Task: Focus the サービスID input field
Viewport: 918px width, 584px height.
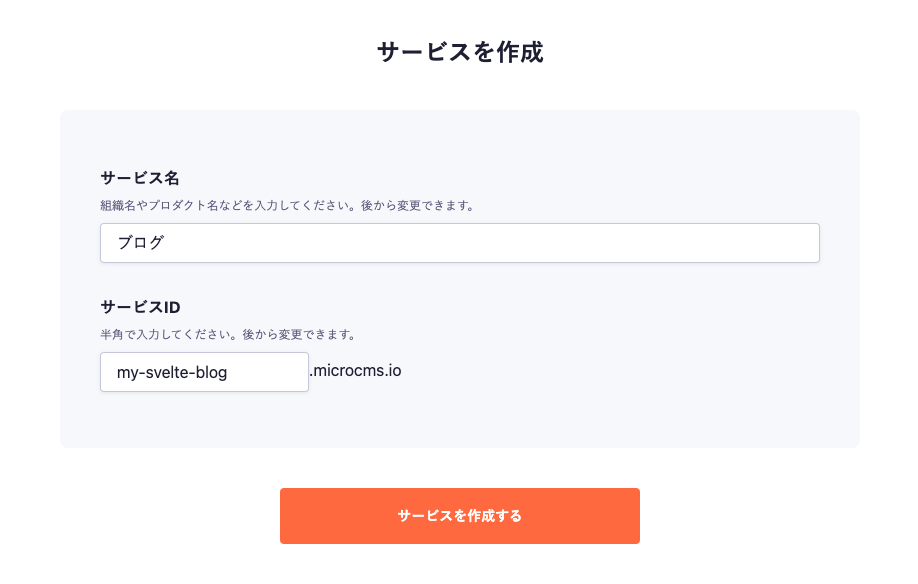Action: click(x=204, y=372)
